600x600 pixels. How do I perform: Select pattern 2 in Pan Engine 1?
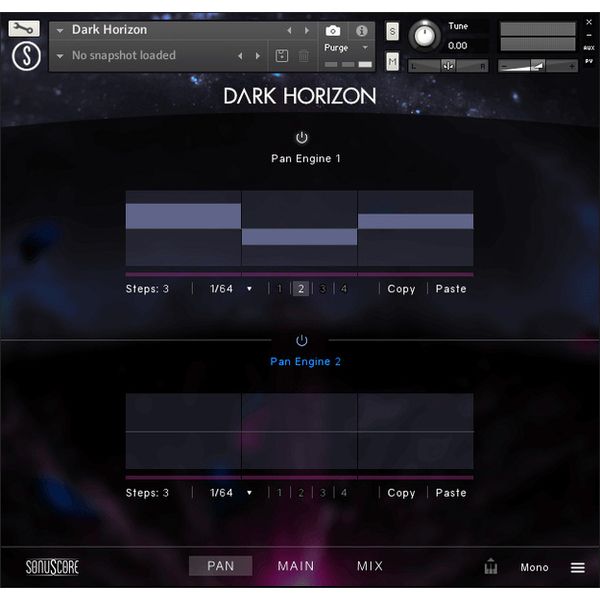(301, 289)
